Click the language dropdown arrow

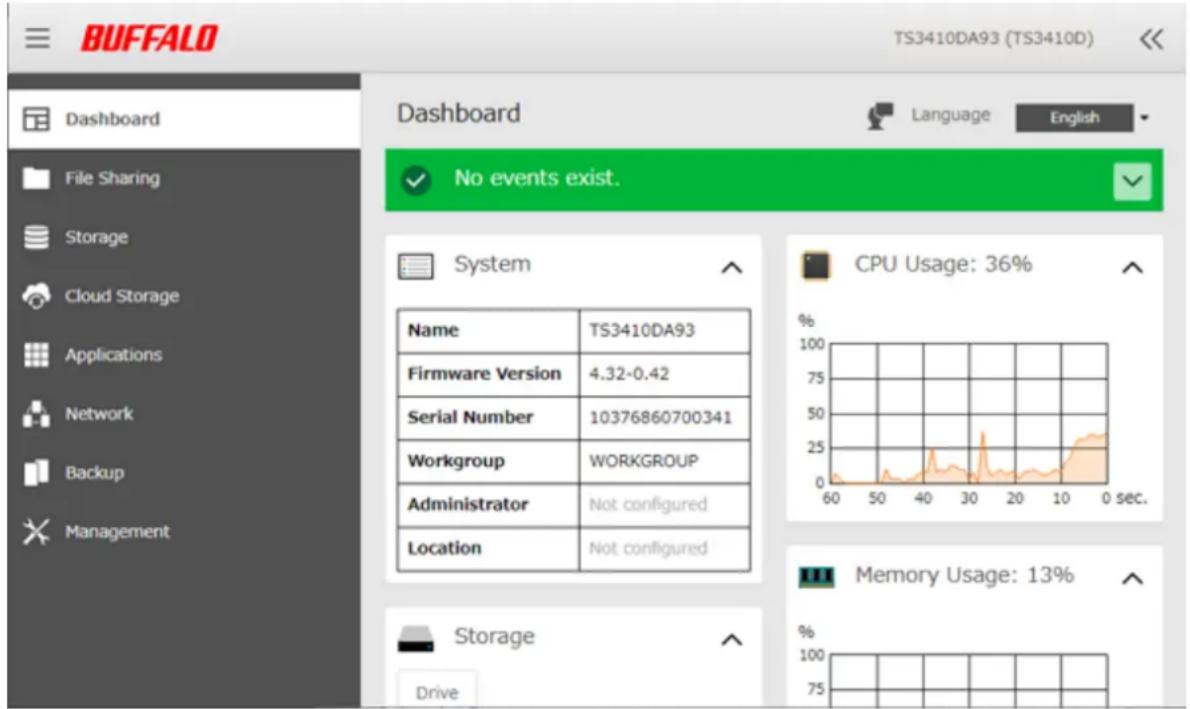pos(1144,118)
